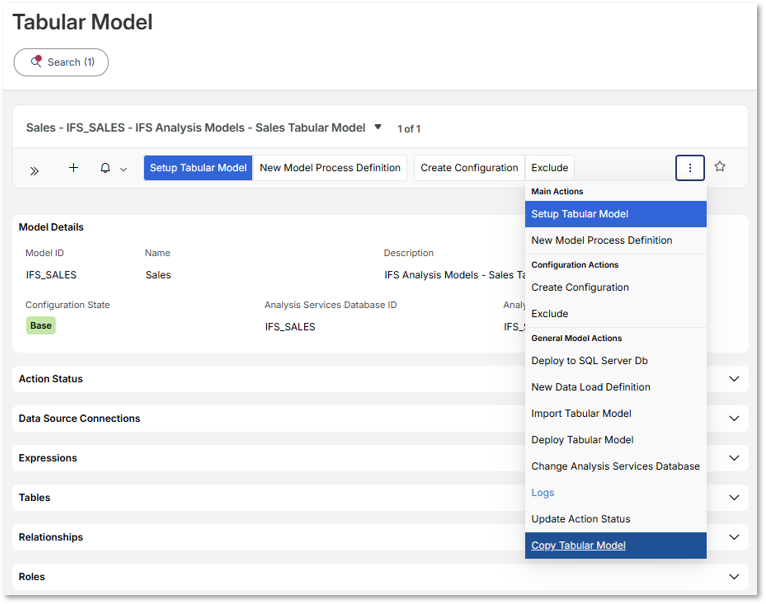Click the Roles section header
The height and width of the screenshot is (604, 766).
(x=32, y=577)
